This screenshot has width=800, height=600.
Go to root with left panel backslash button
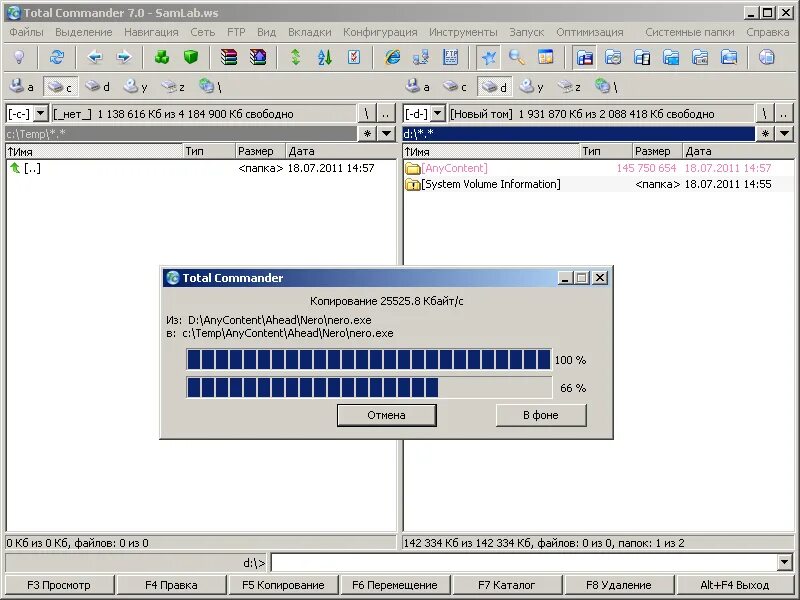(366, 113)
